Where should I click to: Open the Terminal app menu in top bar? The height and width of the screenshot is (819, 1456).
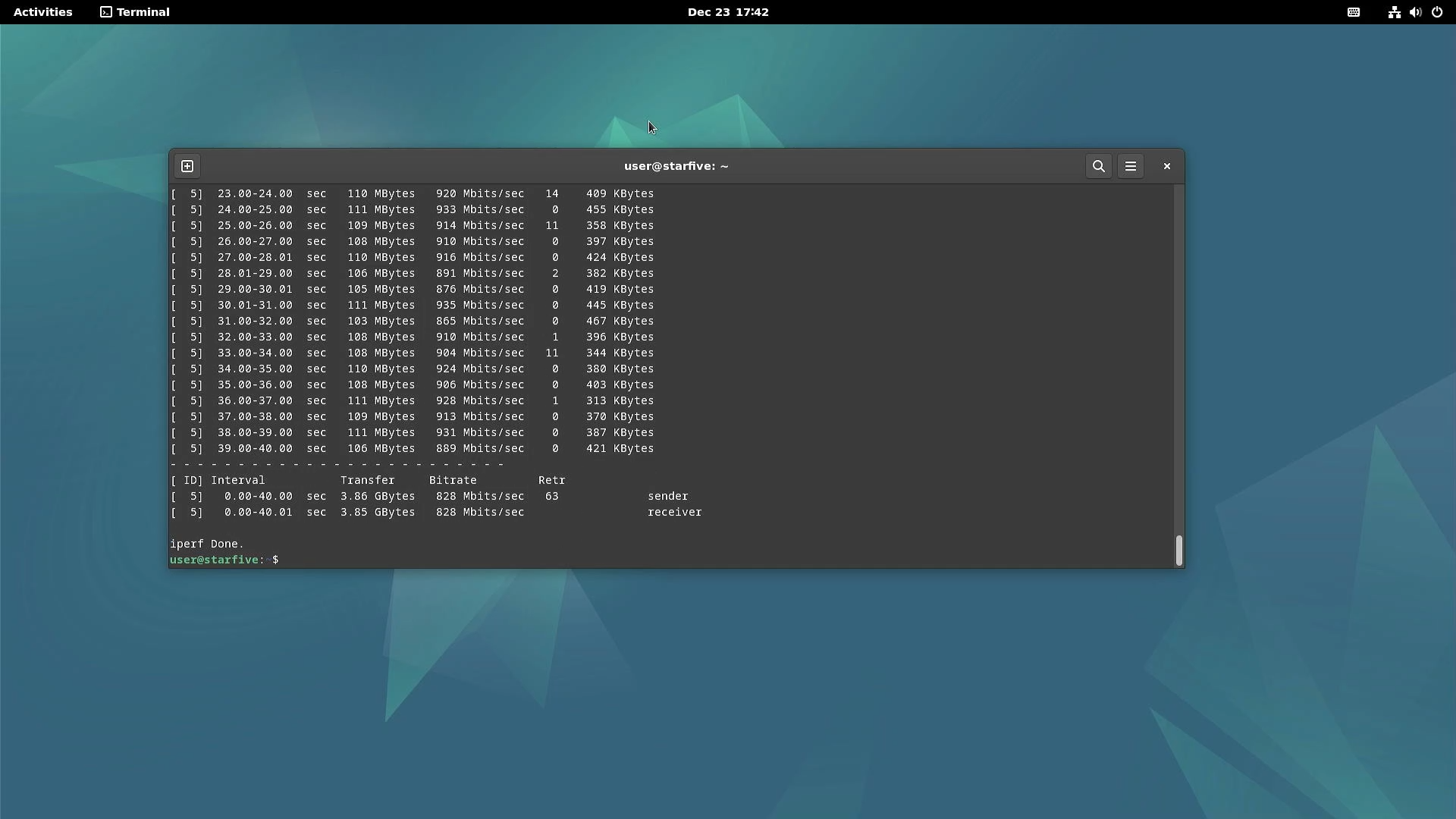pyautogui.click(x=135, y=12)
